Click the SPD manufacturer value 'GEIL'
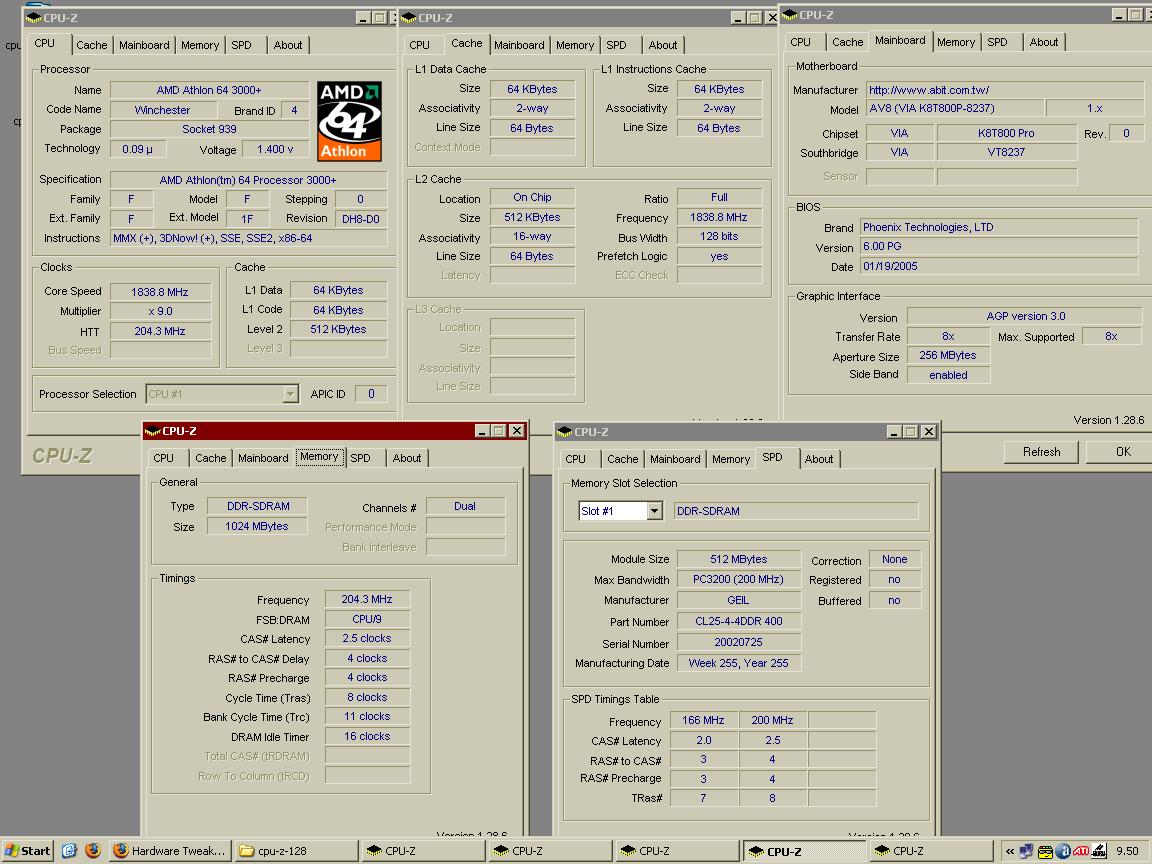Image resolution: width=1152 pixels, height=864 pixels. click(738, 600)
